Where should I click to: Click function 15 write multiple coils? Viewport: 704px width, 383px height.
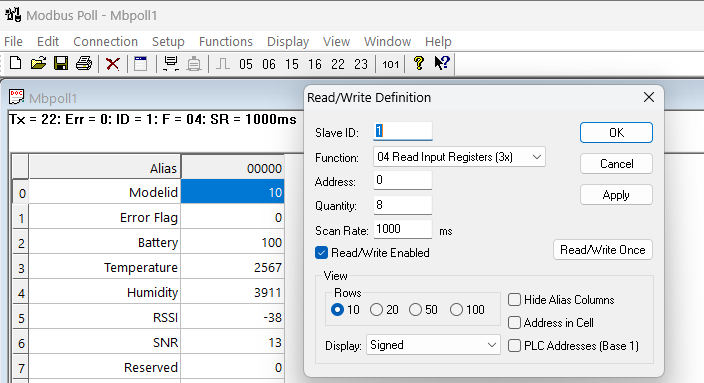tap(291, 64)
